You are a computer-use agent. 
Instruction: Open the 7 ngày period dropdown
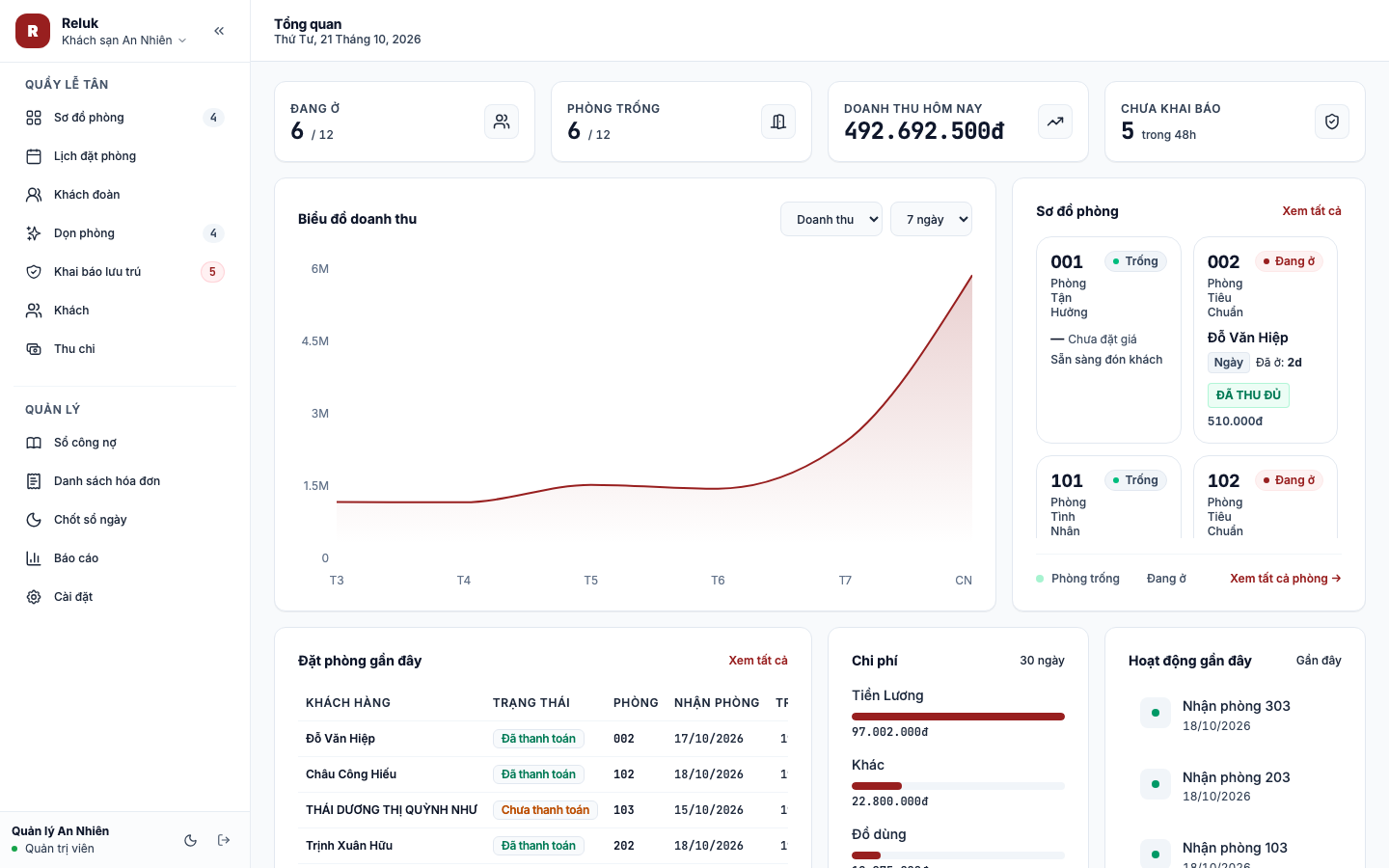(x=931, y=219)
